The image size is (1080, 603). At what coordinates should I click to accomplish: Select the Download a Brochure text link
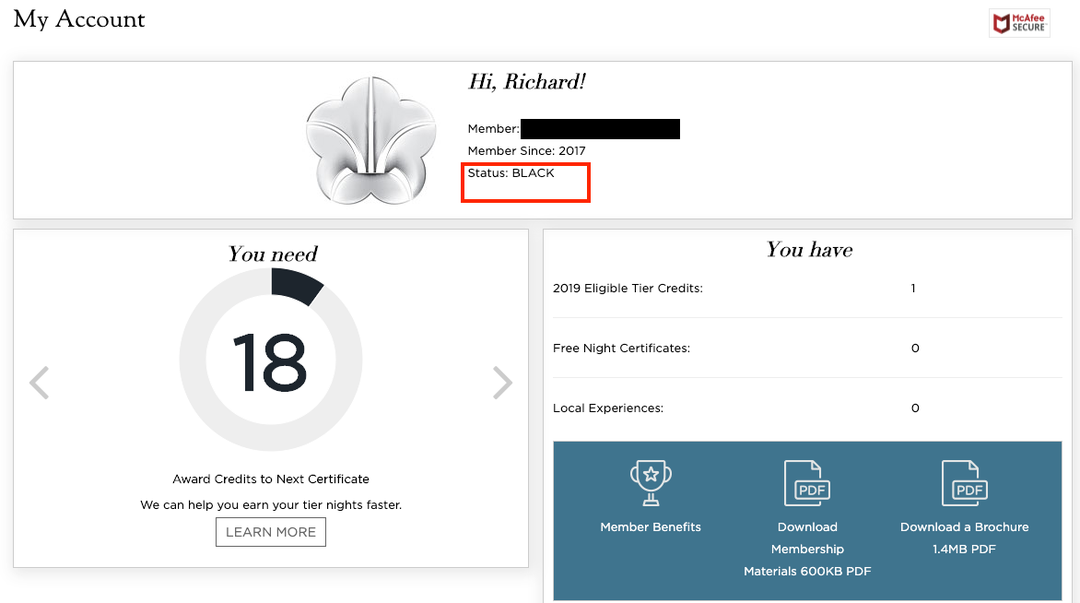click(964, 527)
